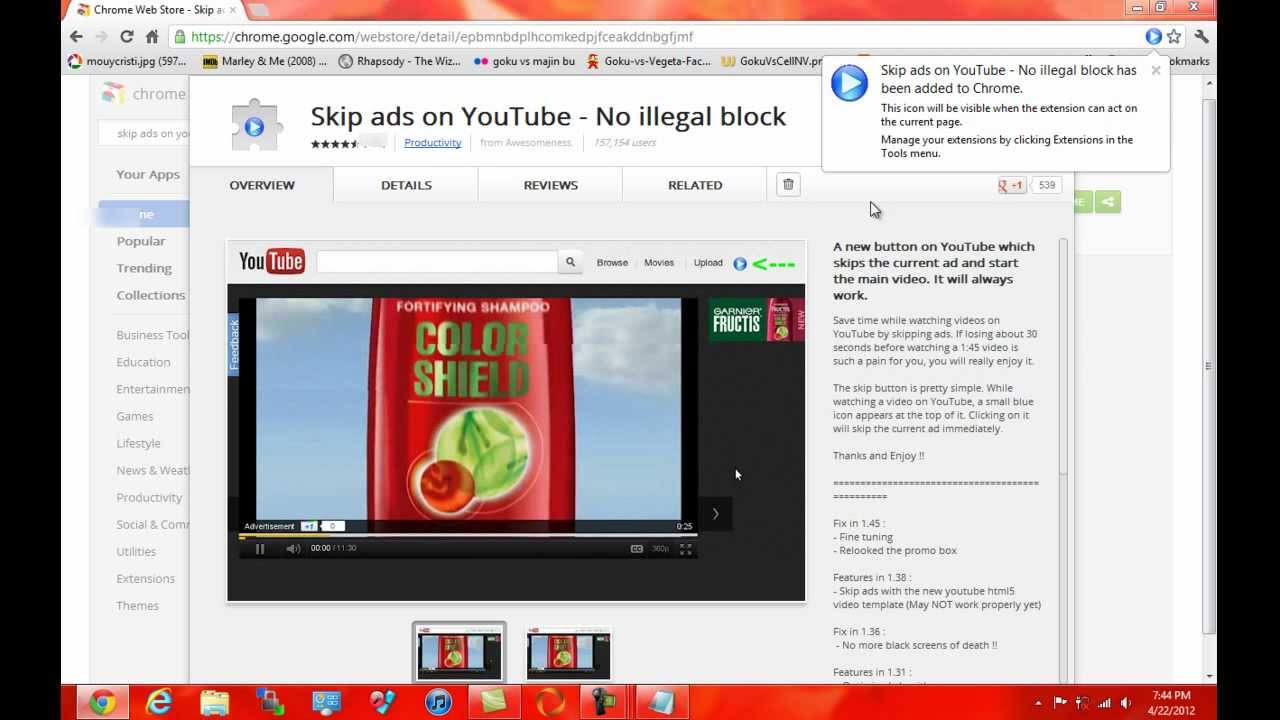Open the Reviews tab

(551, 185)
